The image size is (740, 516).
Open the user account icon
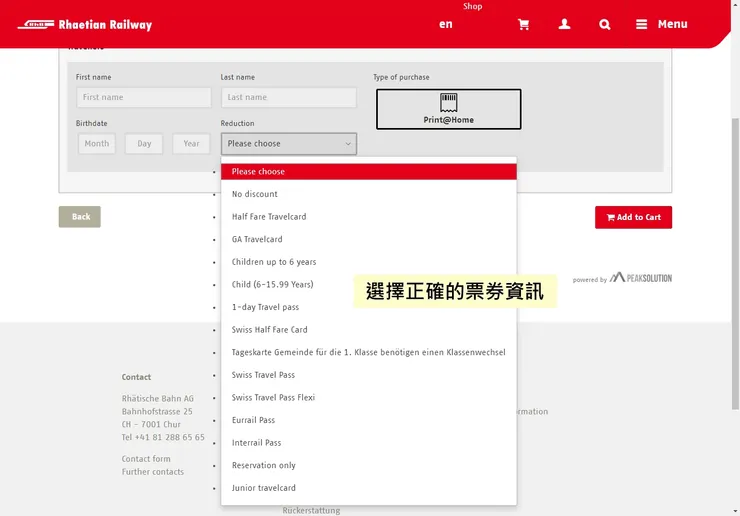(564, 24)
